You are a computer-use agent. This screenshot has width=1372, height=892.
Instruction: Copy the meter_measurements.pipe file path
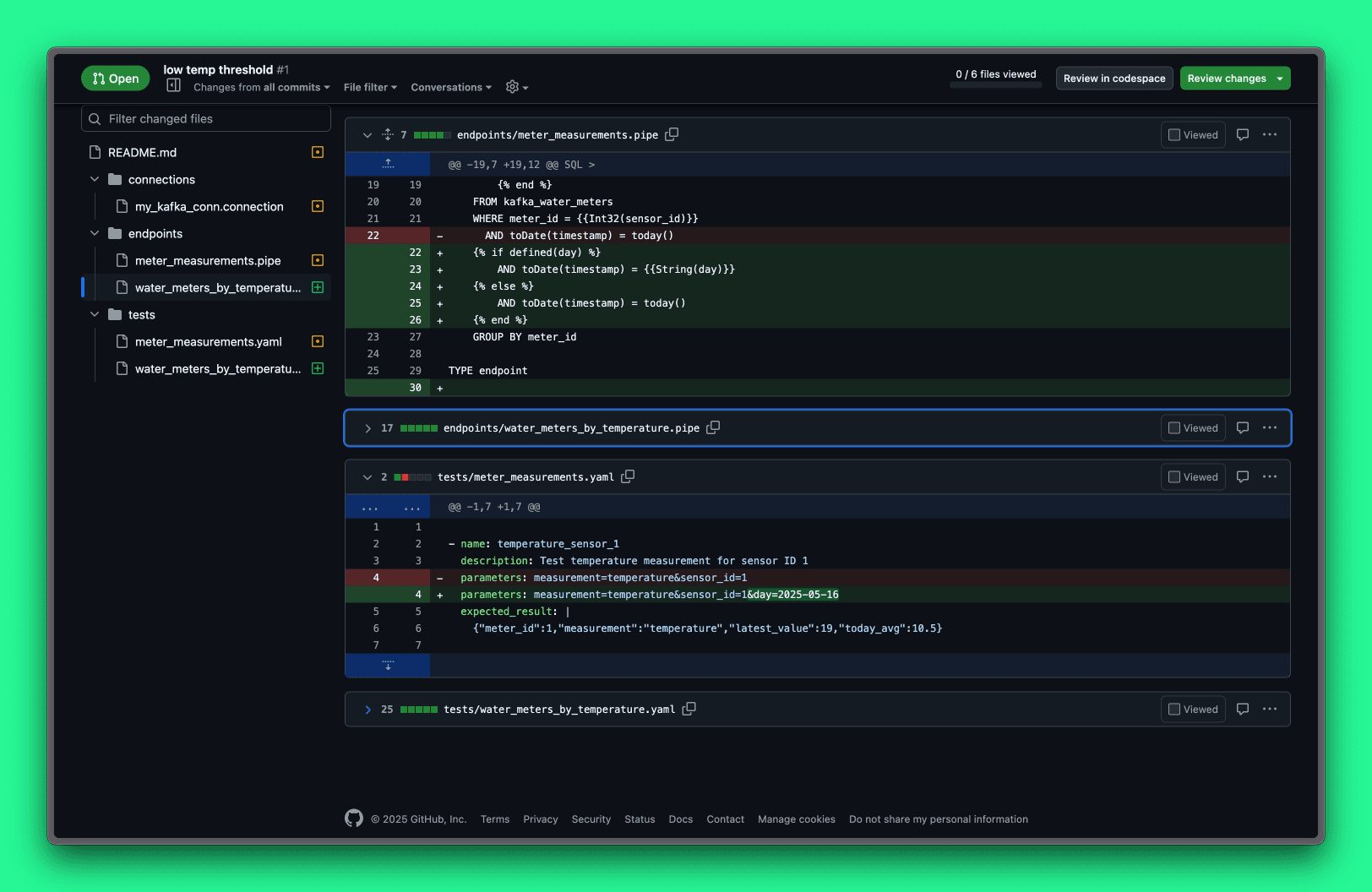pos(672,134)
